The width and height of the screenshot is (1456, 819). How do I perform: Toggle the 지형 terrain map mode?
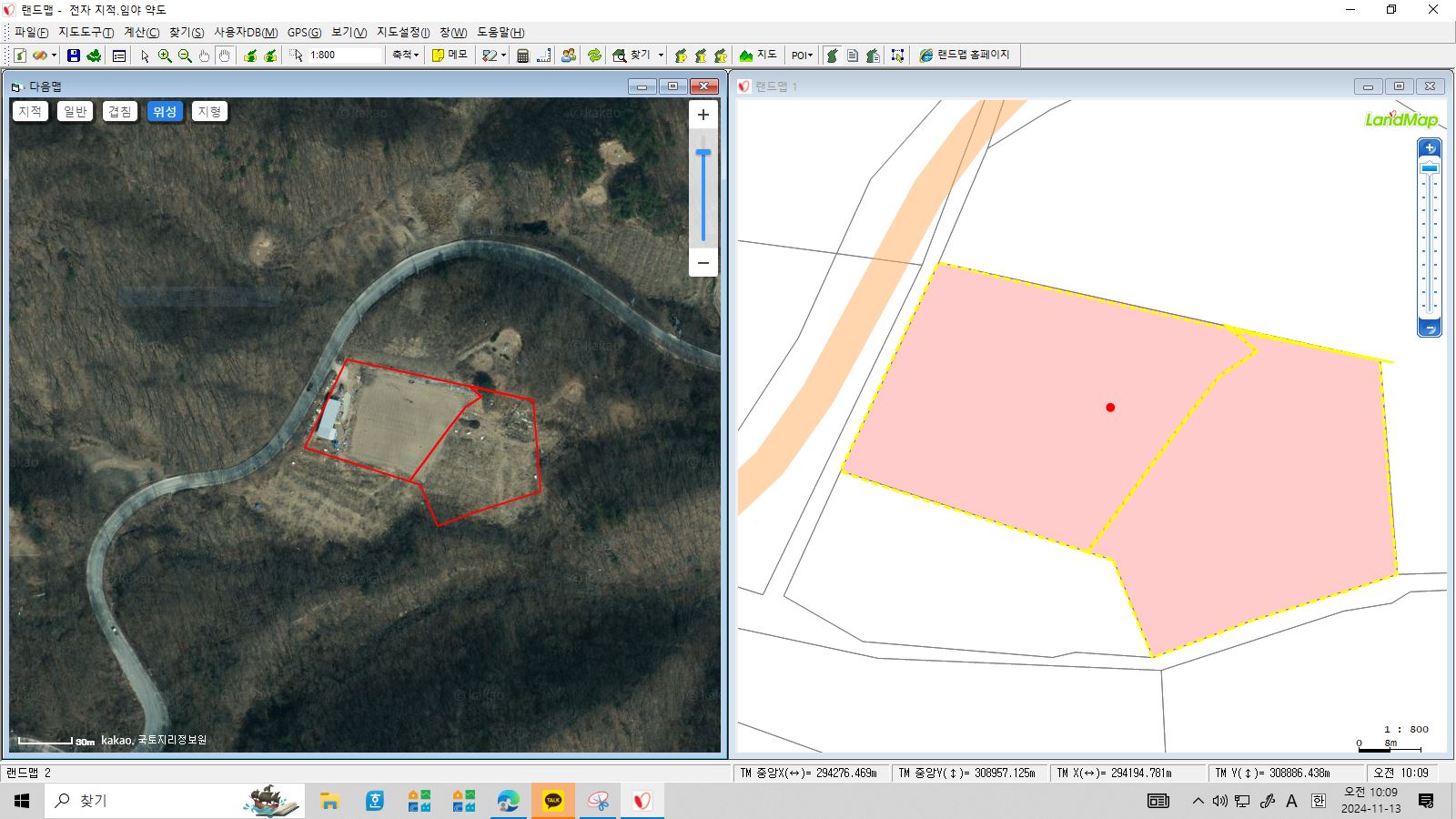(x=209, y=111)
